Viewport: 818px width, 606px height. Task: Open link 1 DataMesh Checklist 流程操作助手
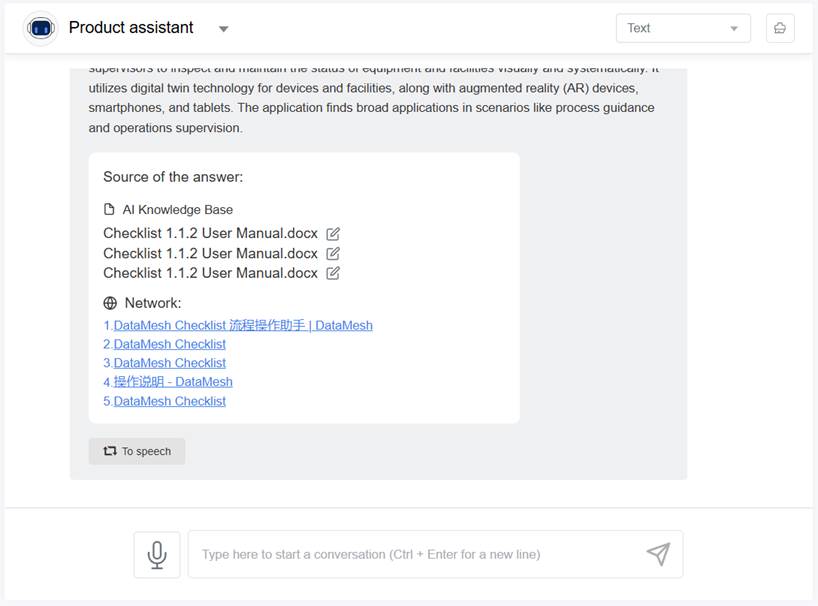click(243, 325)
